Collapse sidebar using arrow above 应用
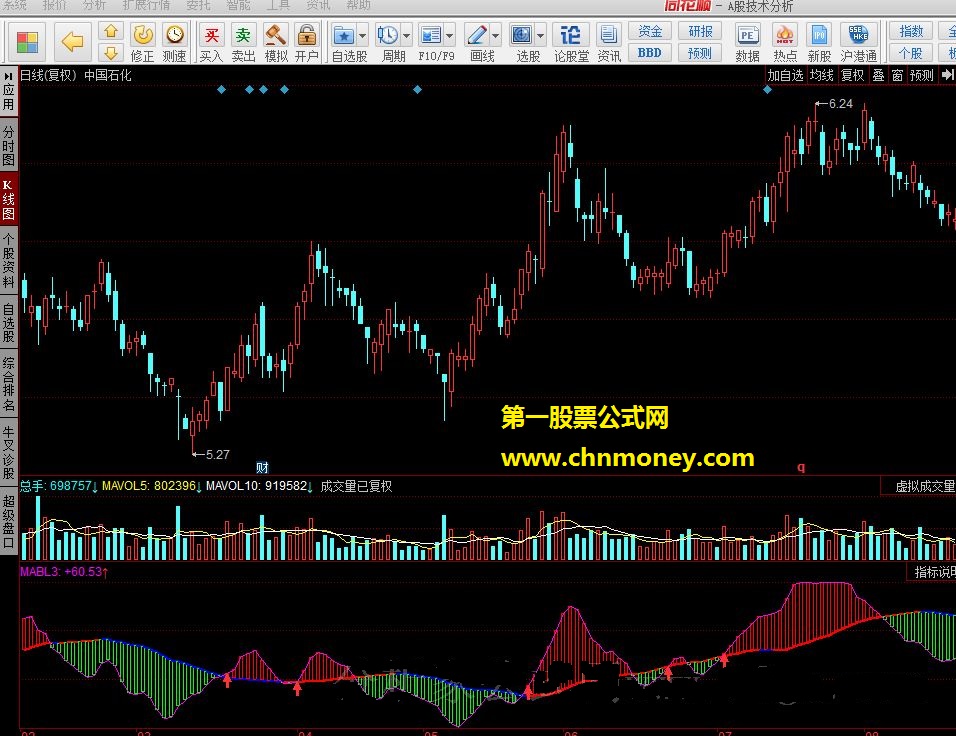 (x=8, y=77)
